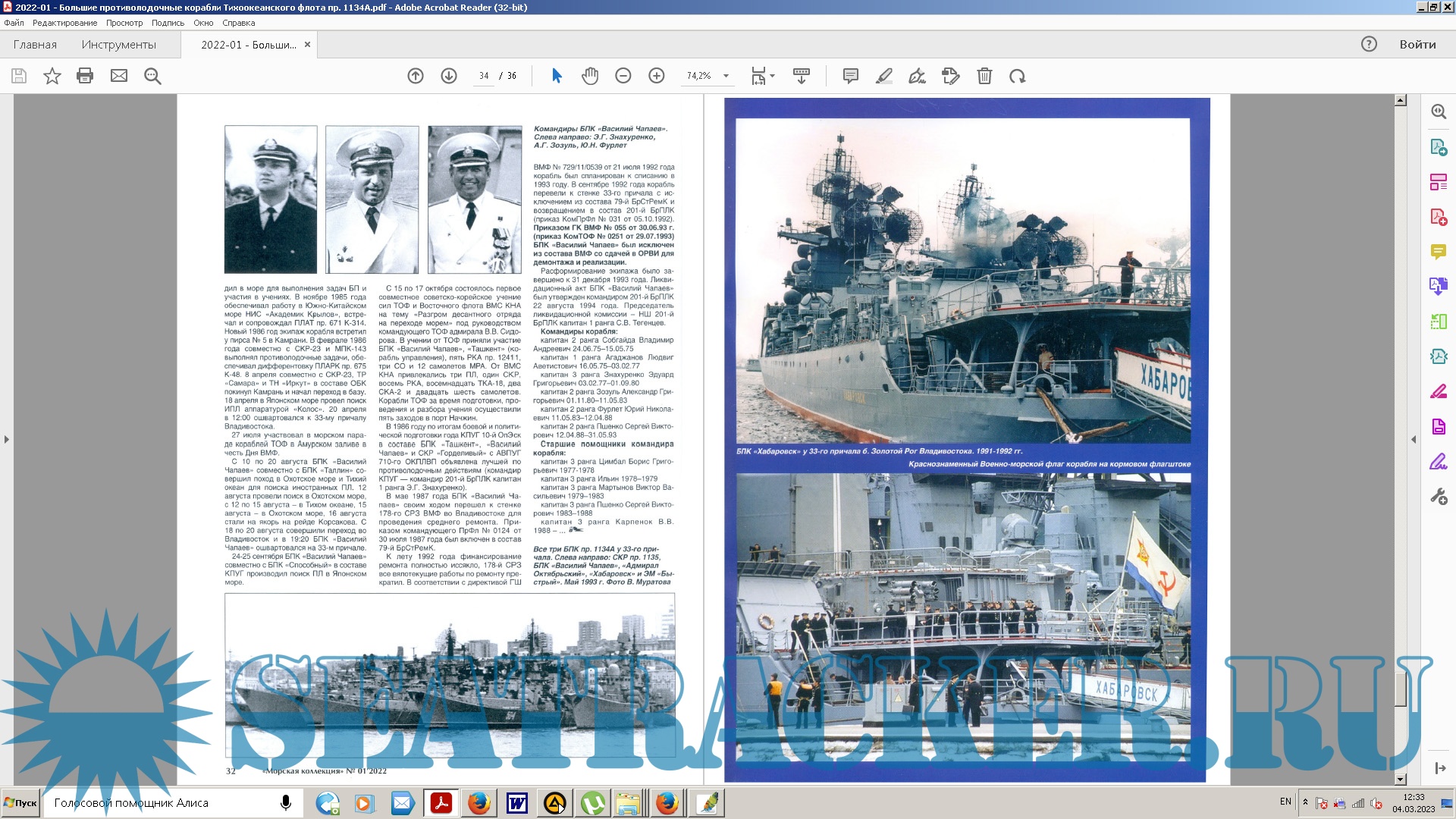This screenshot has height=819, width=1456.
Task: Click the page number input field
Action: click(x=484, y=76)
